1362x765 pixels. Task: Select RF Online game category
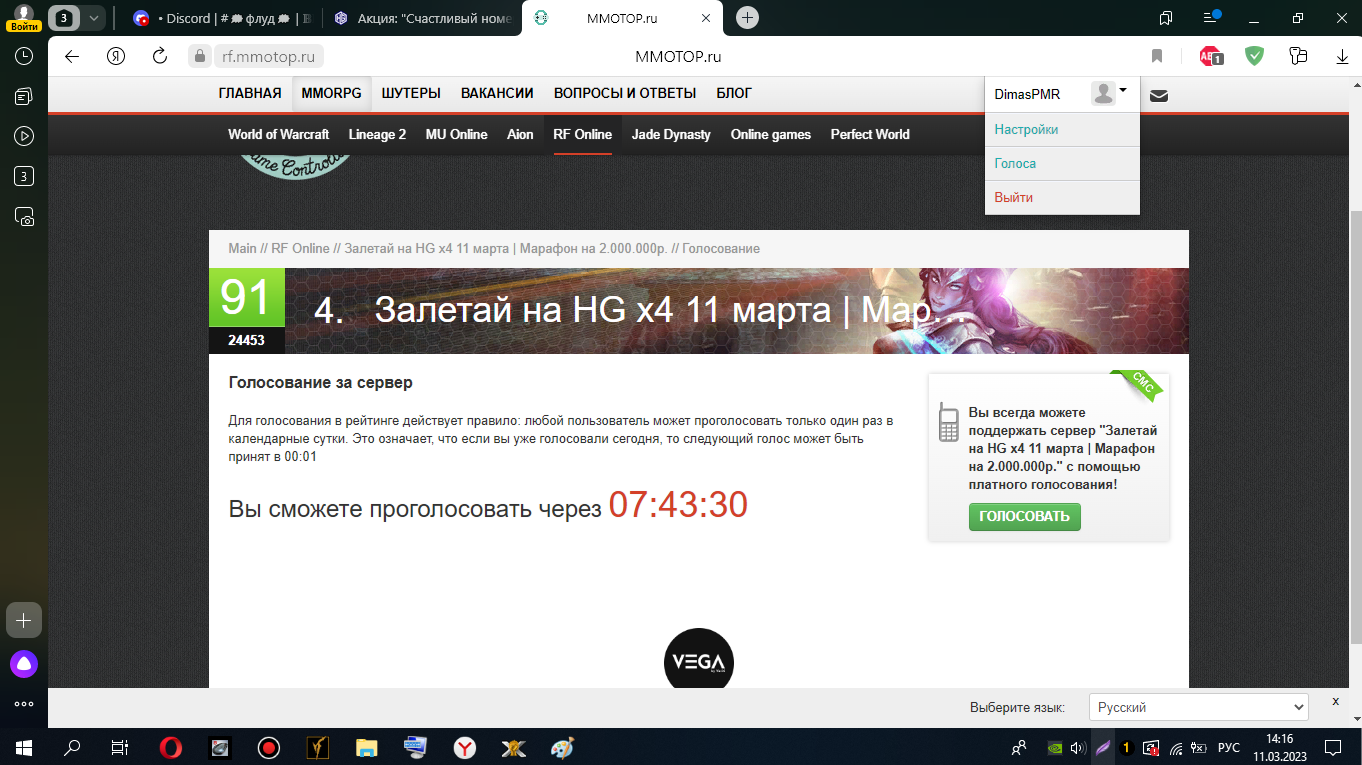[582, 134]
